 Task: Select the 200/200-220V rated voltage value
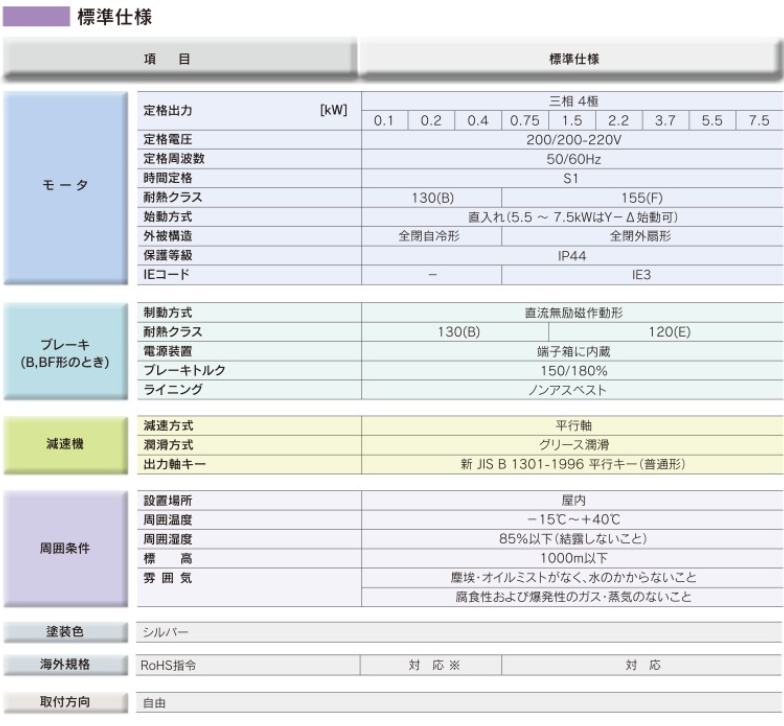tap(573, 140)
